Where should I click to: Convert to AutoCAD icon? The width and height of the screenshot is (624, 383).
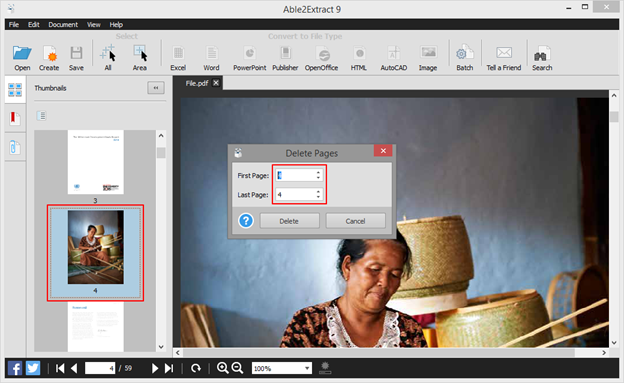coord(394,53)
